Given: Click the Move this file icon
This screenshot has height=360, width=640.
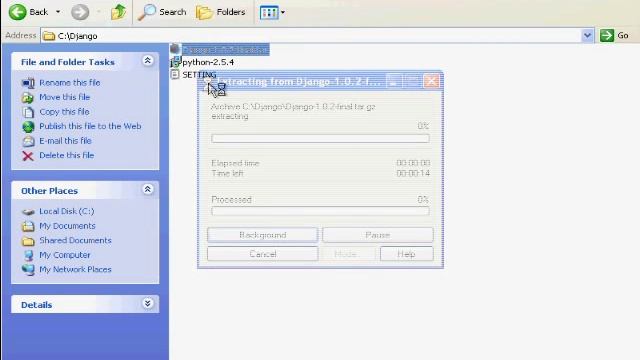Looking at the screenshot, I should (28, 98).
